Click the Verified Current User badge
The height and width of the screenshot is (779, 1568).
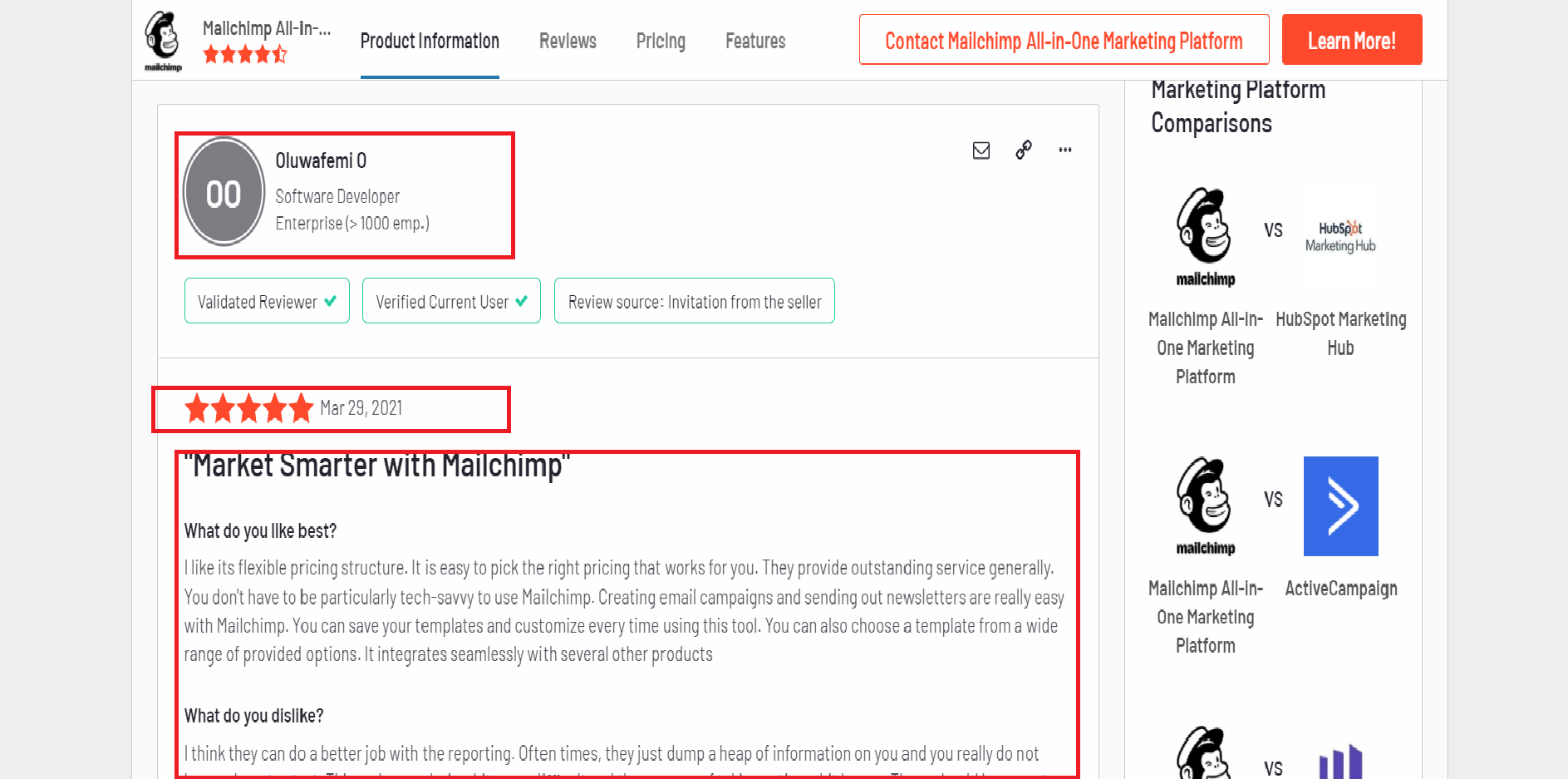(x=451, y=301)
